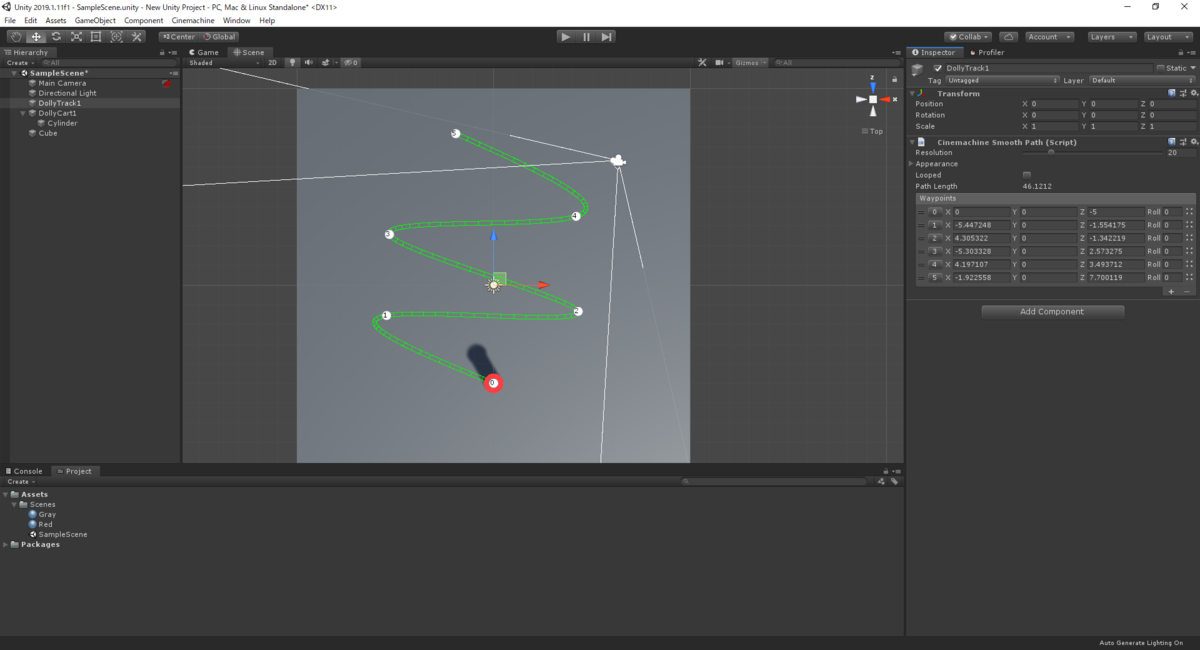Open the Cinemachine menu
The height and width of the screenshot is (650, 1200).
click(193, 20)
